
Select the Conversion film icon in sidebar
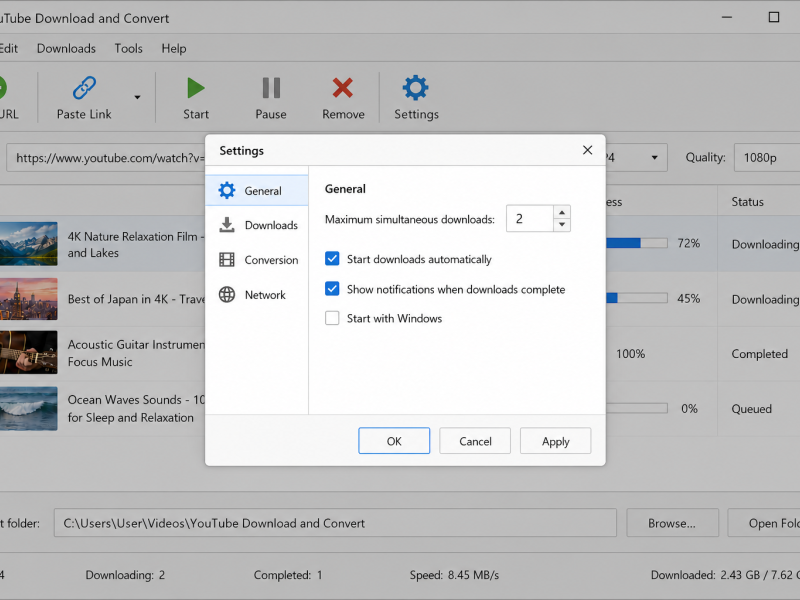pos(227,260)
